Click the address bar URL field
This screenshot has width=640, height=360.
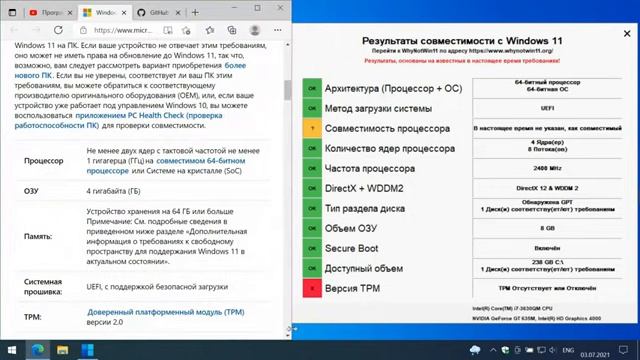coord(122,30)
